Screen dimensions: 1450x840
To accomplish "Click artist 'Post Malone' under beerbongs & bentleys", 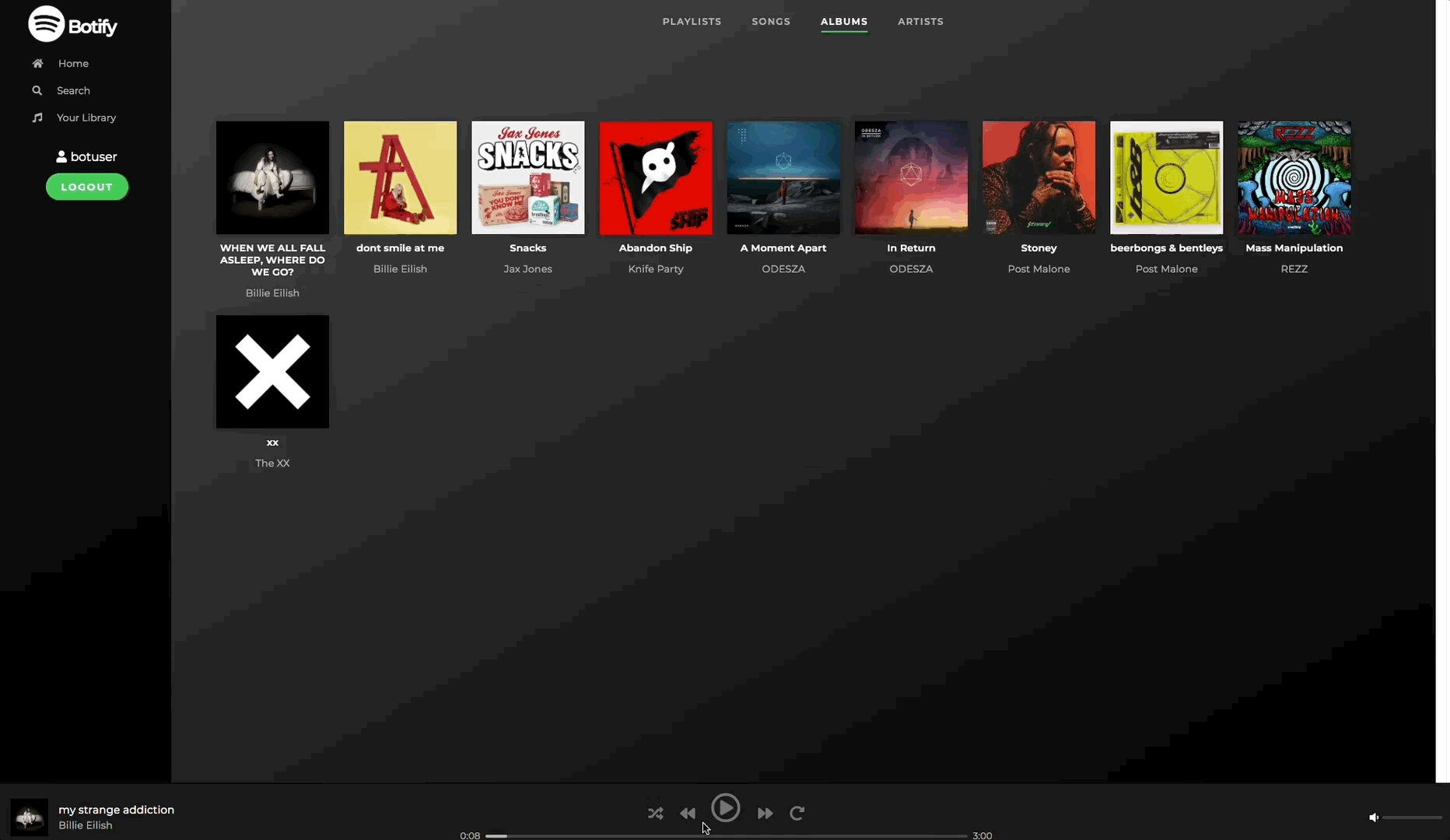I will pos(1166,269).
